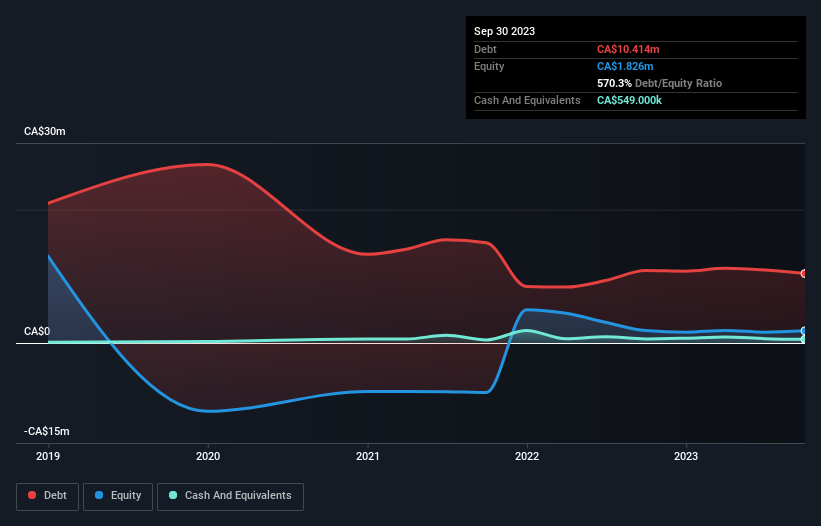This screenshot has width=821, height=526.
Task: Click the CA$0 y-axis label
Action: coord(37,331)
